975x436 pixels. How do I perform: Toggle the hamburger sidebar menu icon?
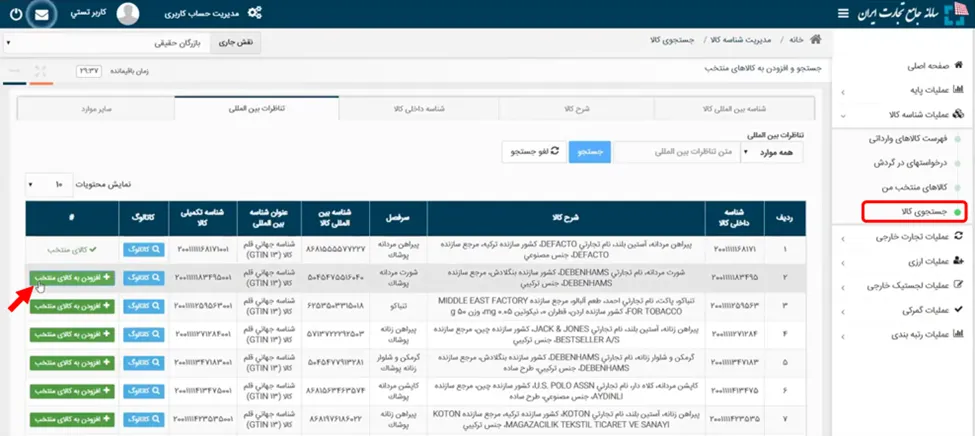point(843,14)
